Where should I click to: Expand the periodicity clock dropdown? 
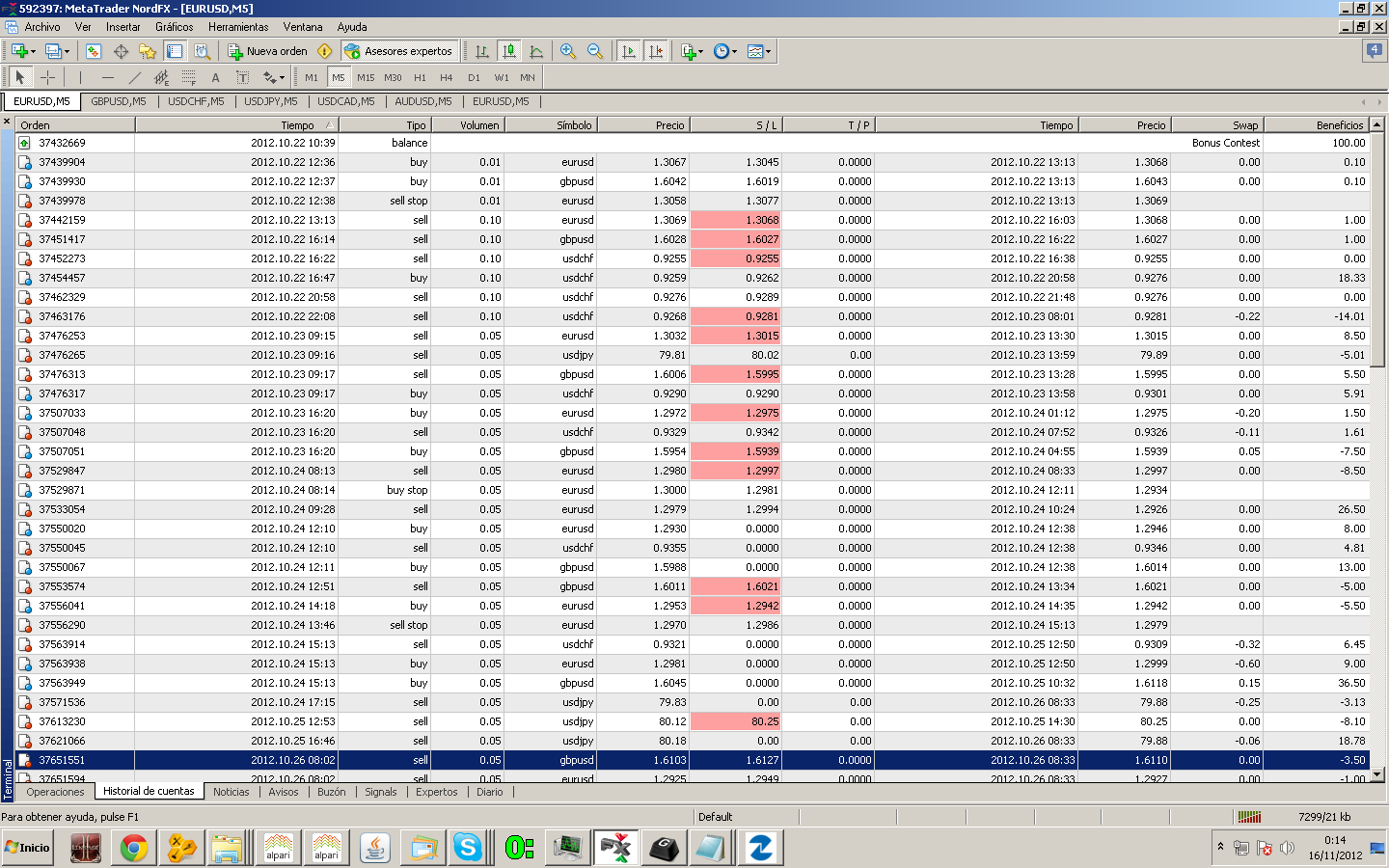coord(735,52)
